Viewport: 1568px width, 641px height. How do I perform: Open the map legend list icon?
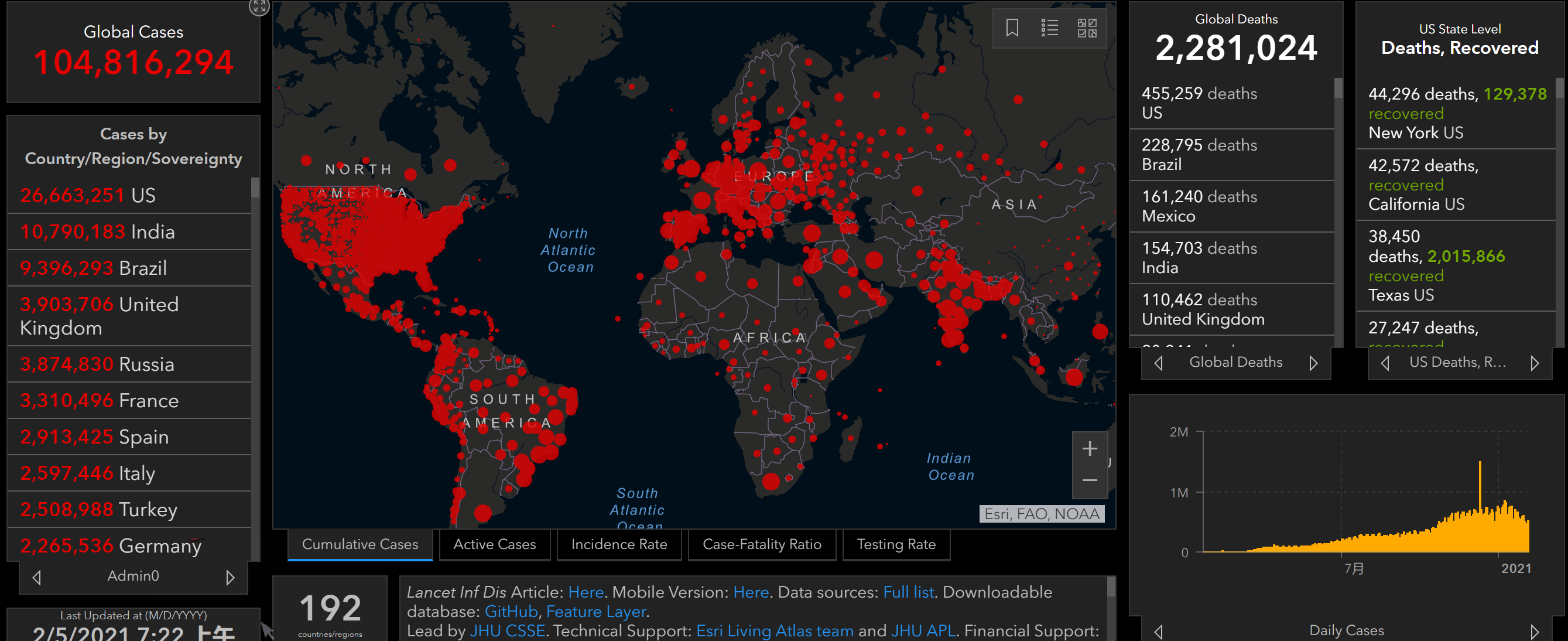point(1049,28)
